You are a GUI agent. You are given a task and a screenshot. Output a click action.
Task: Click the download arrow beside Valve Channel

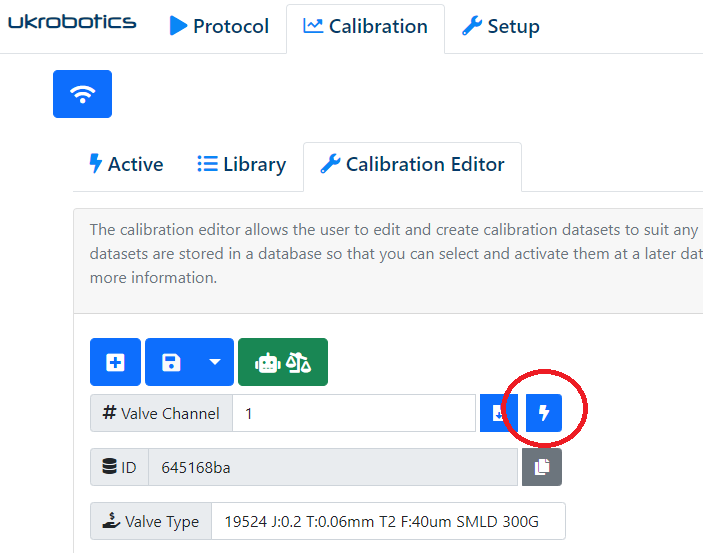point(498,413)
